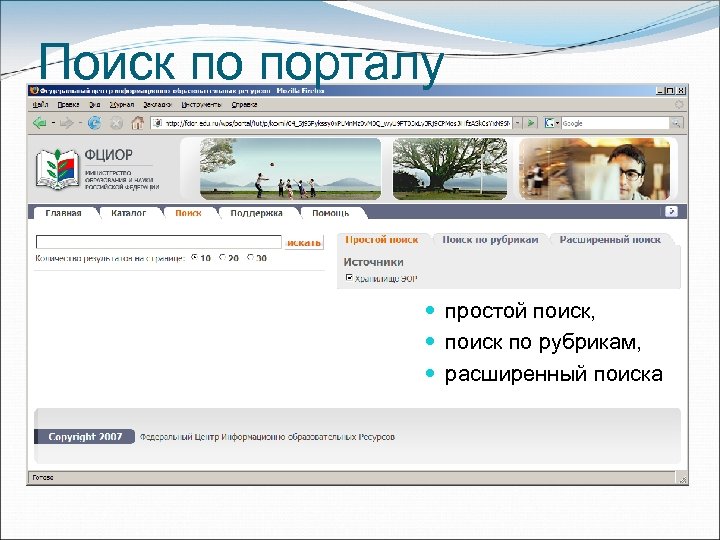Open the Поддержка tab

[256, 213]
